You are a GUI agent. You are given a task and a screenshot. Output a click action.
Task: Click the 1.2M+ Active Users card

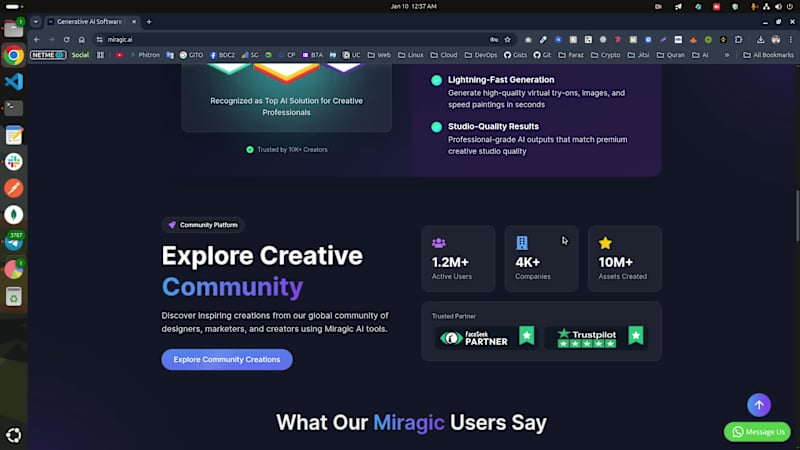point(458,259)
